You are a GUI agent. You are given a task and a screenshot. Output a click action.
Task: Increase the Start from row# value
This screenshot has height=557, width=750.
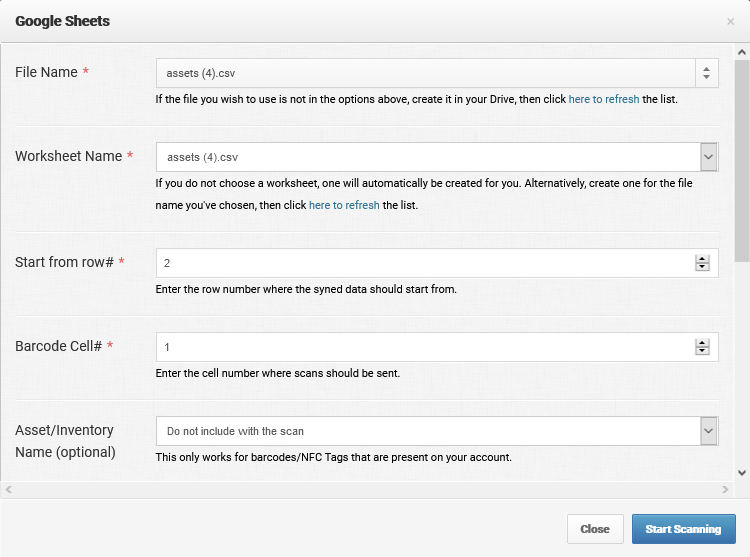click(x=702, y=259)
